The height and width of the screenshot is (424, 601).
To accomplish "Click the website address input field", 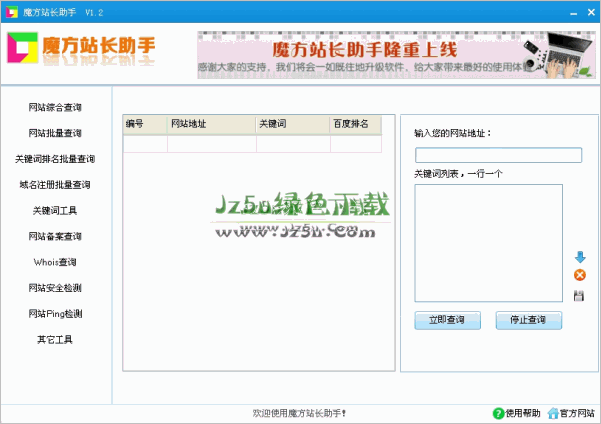I will pyautogui.click(x=498, y=155).
